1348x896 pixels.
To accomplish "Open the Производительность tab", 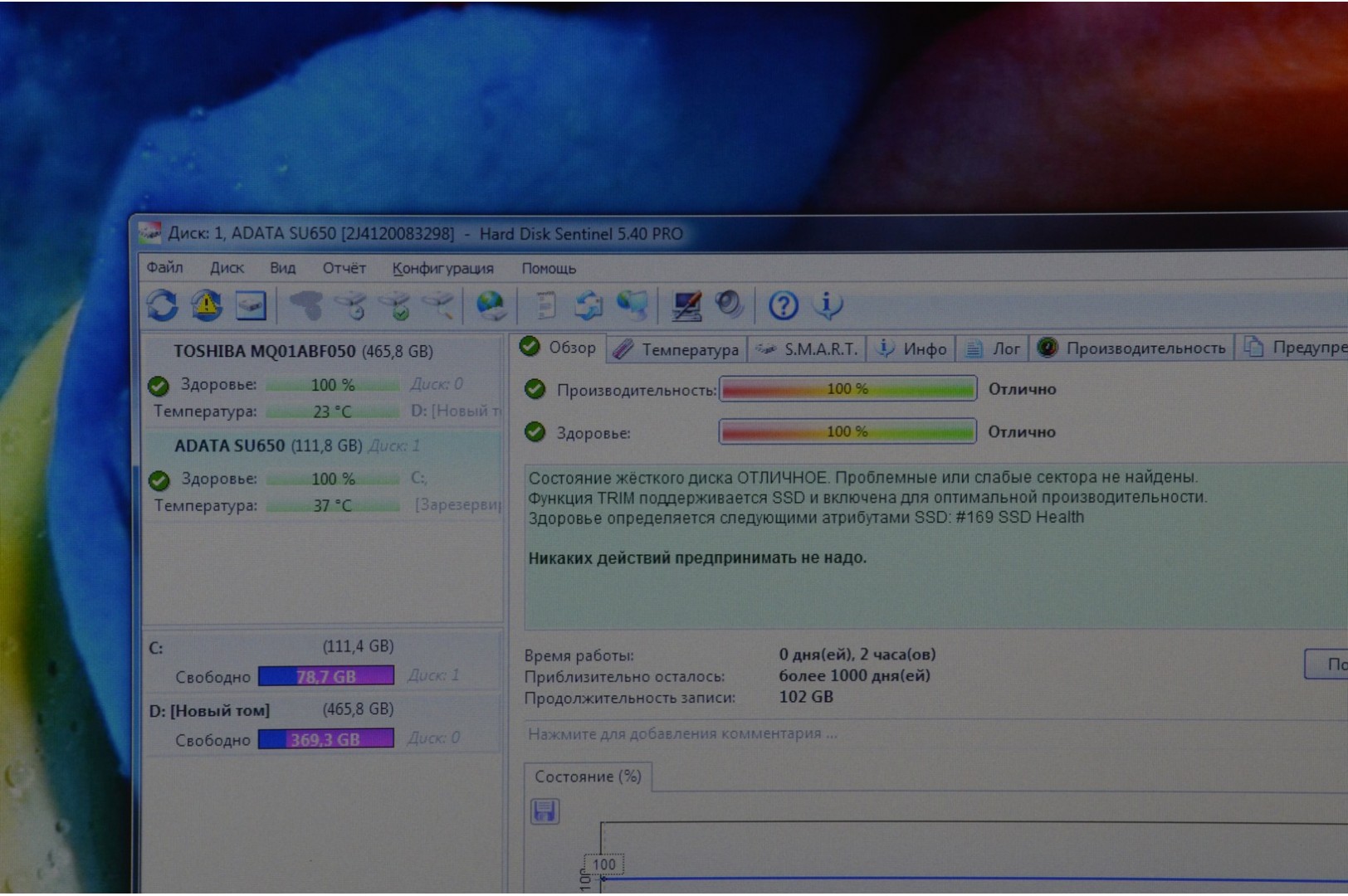I will (1131, 348).
